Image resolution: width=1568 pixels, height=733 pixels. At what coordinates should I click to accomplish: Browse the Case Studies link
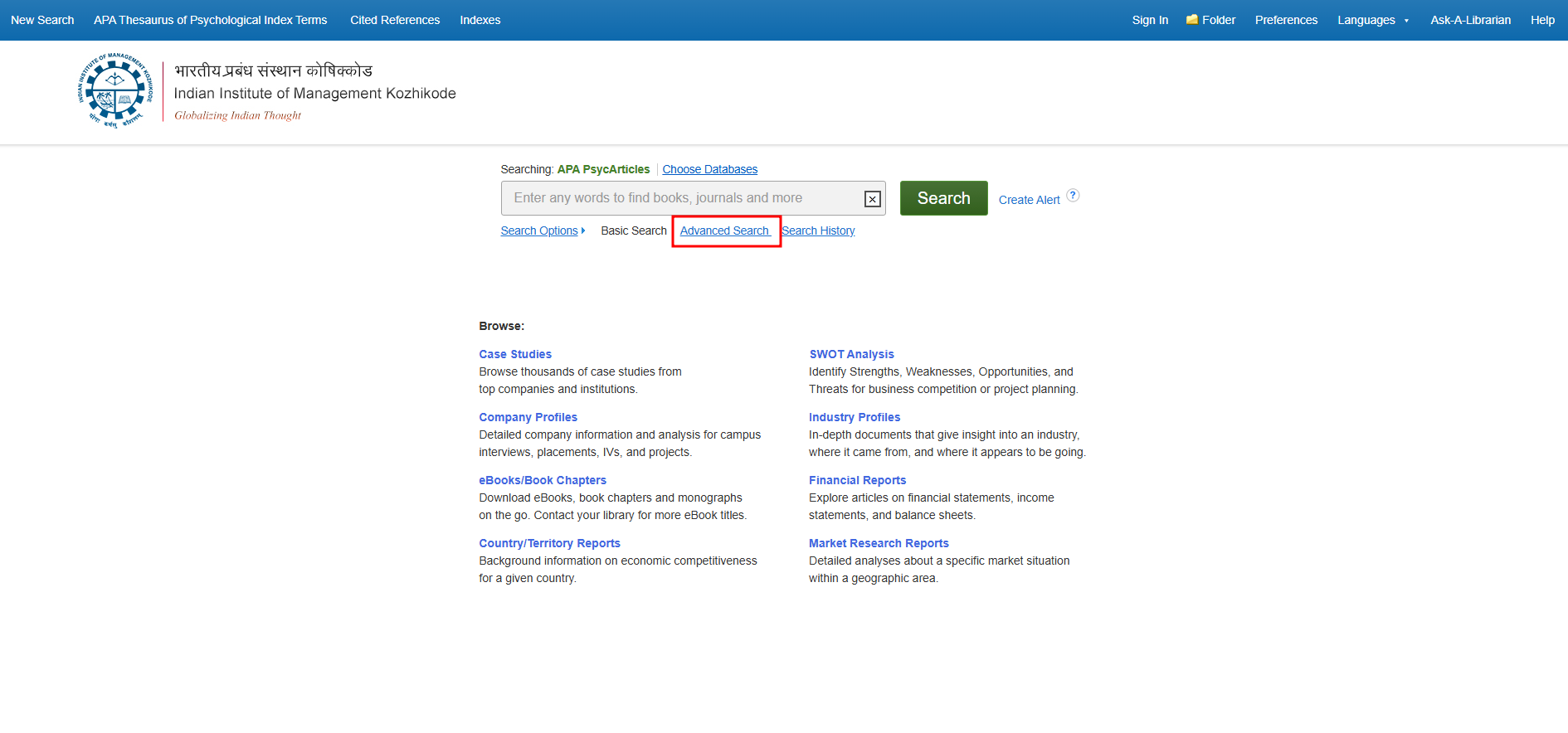click(x=515, y=354)
